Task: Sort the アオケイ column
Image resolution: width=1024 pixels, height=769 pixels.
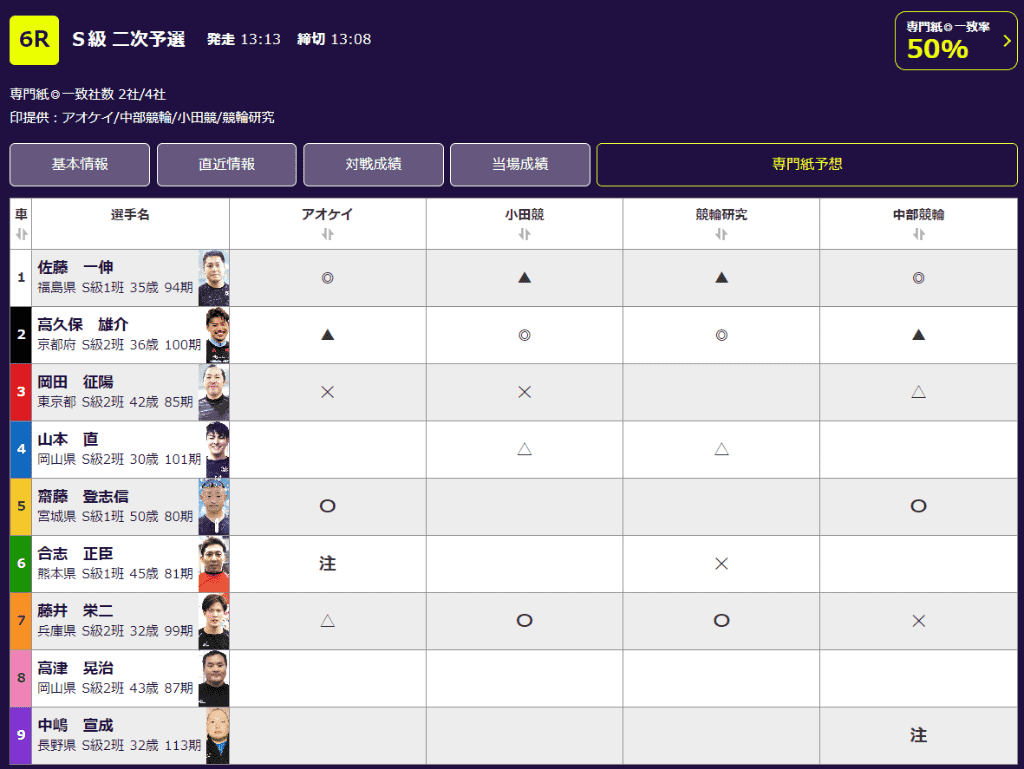Action: (x=327, y=234)
